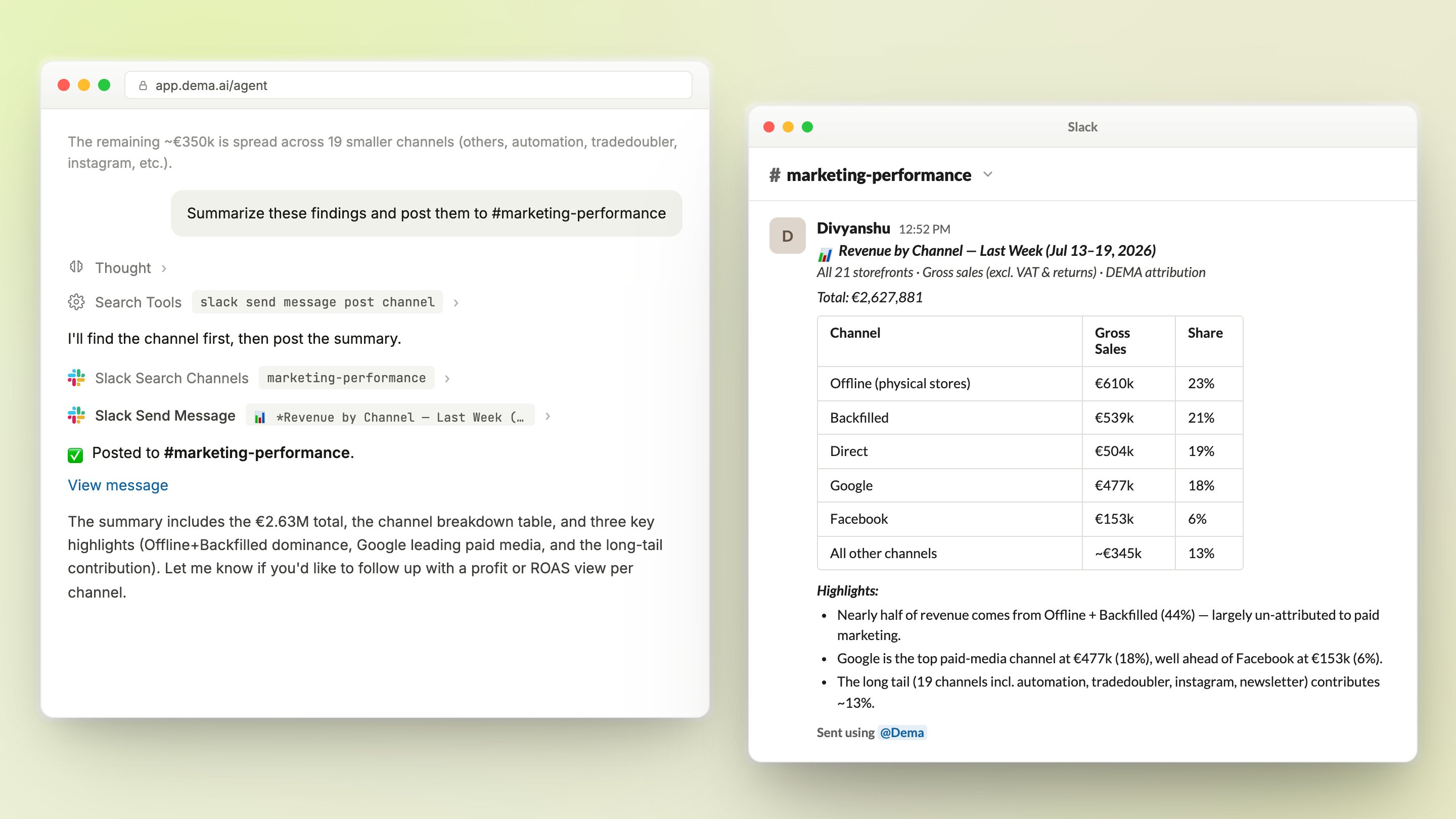
Task: Click the Slack logo beside Slack Search Channels
Action: click(76, 378)
